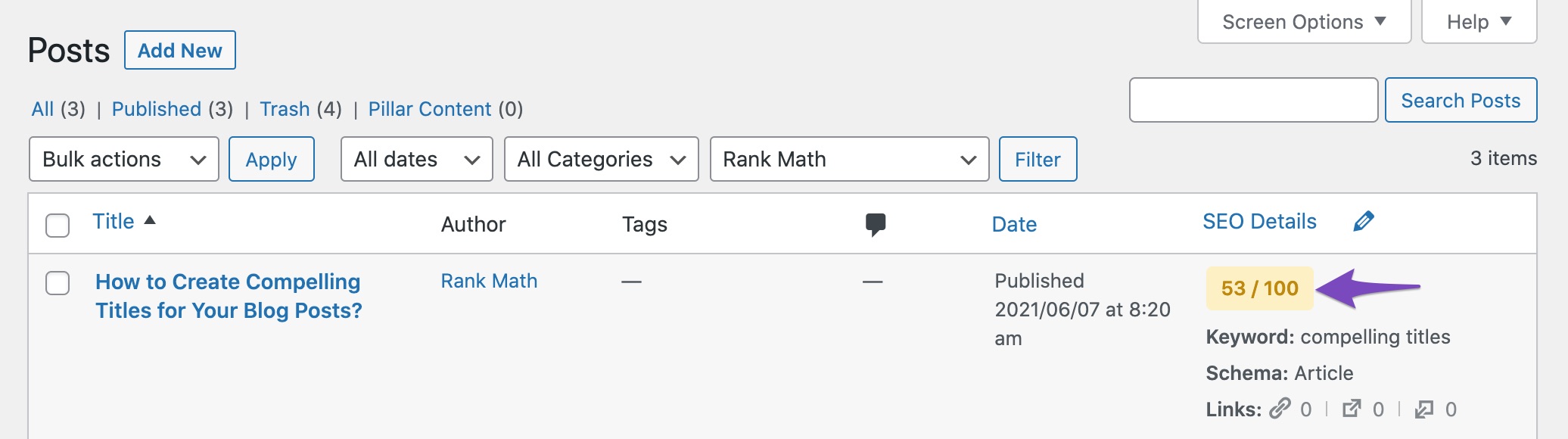Click the comments speech bubble column icon
This screenshot has width=1568, height=439.
tap(876, 225)
